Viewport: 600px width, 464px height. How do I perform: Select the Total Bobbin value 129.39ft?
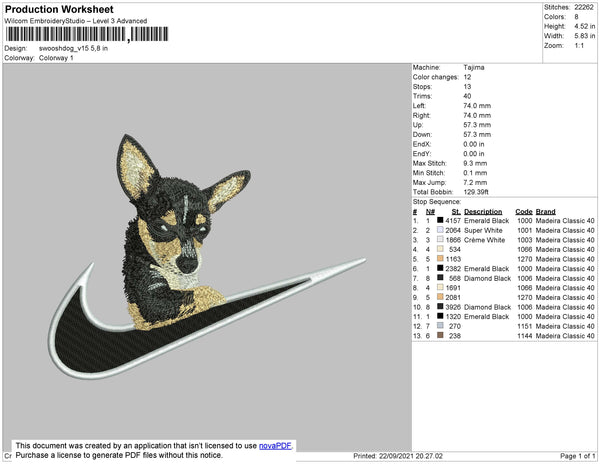476,192
